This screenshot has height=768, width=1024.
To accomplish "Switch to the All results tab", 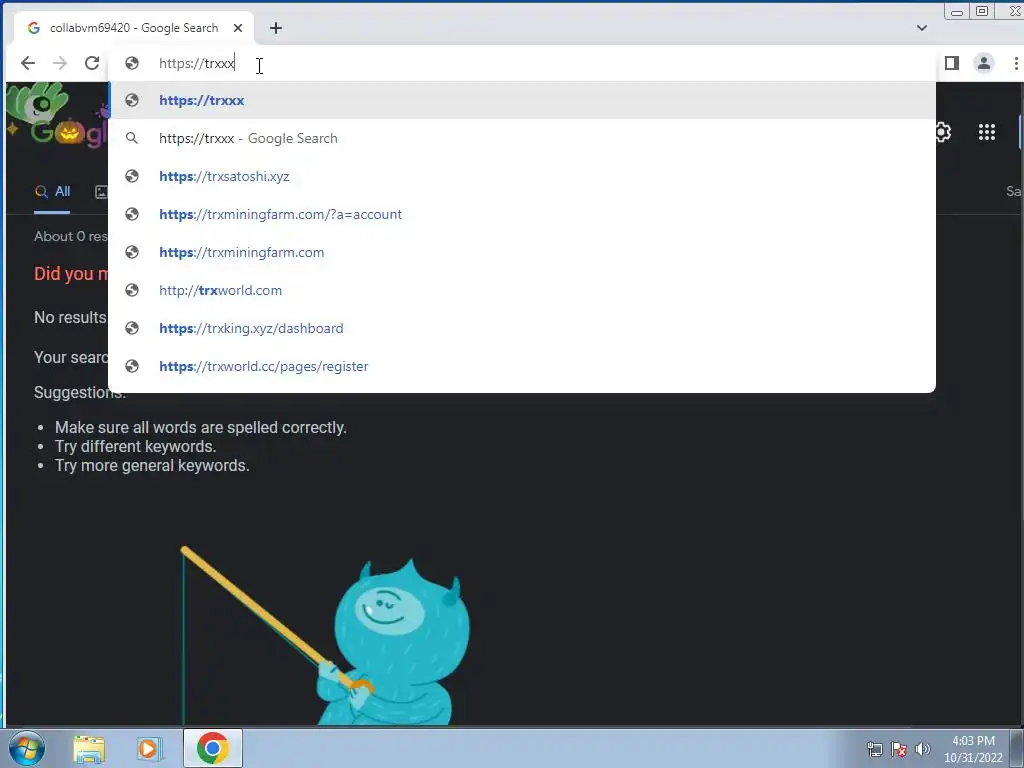I will point(52,192).
